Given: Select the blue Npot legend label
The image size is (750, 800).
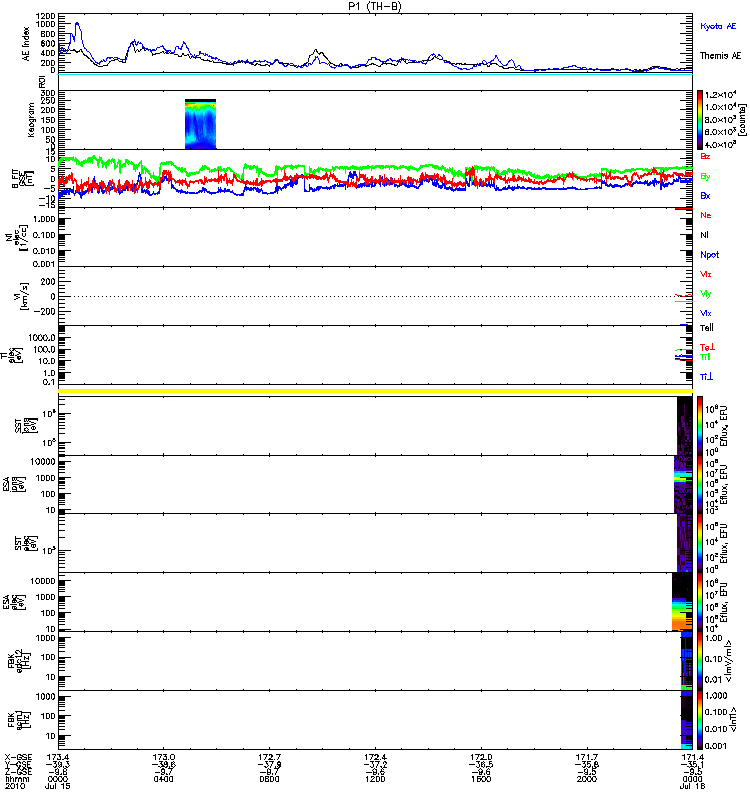Looking at the screenshot, I should pyautogui.click(x=710, y=255).
